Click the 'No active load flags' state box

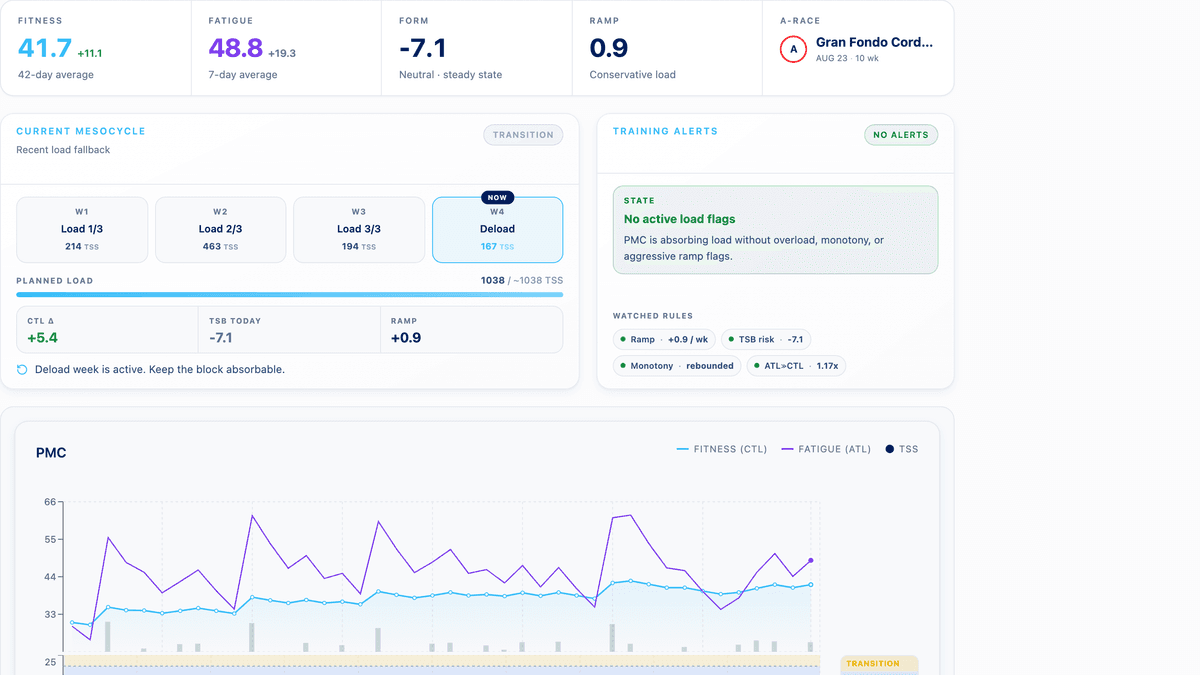776,230
